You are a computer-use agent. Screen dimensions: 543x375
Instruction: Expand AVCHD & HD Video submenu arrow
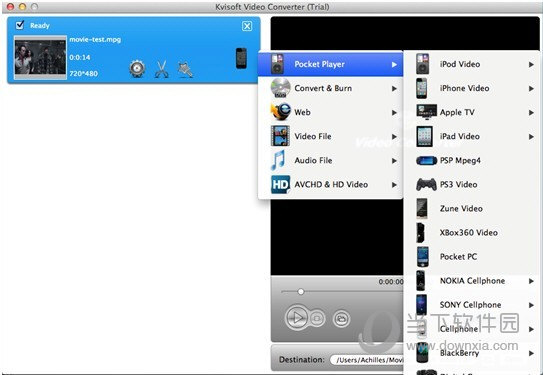pyautogui.click(x=394, y=185)
